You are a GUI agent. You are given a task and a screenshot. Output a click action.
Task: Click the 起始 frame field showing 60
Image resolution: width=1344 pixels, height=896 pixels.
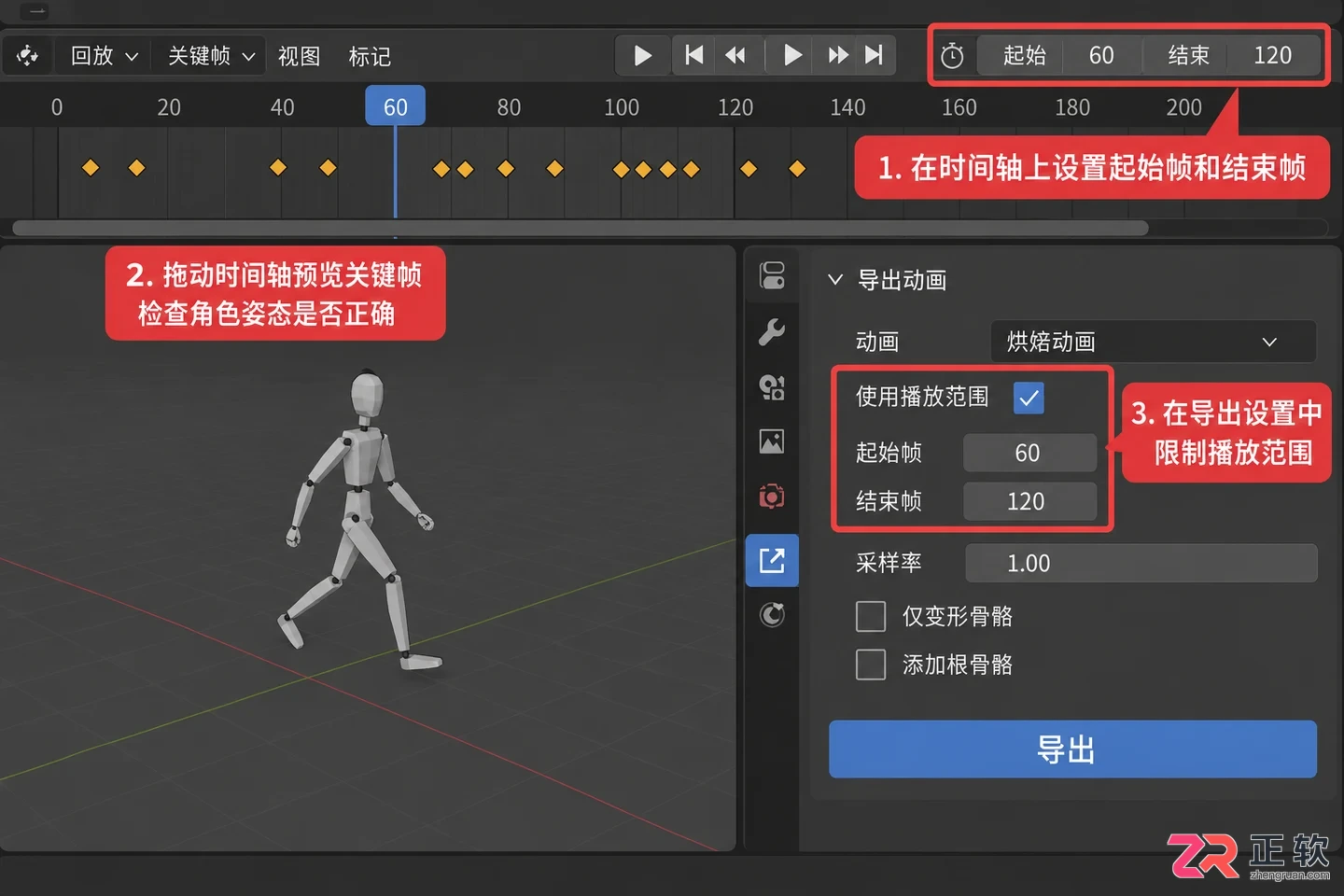tap(1058, 55)
